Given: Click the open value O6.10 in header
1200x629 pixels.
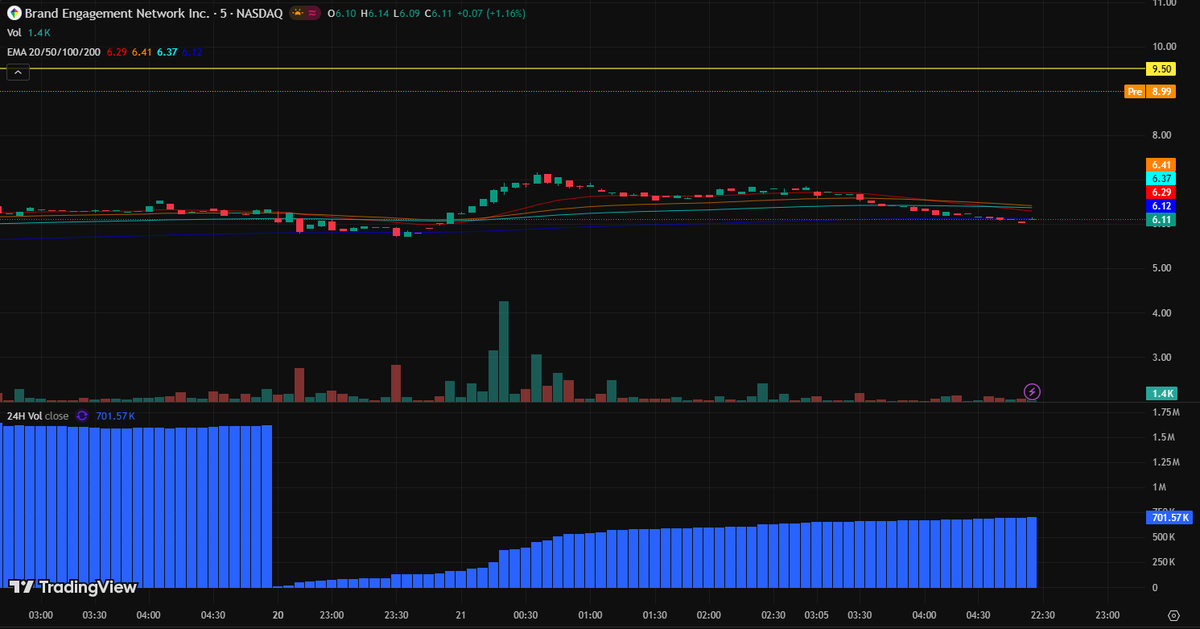Looking at the screenshot, I should pyautogui.click(x=343, y=14).
